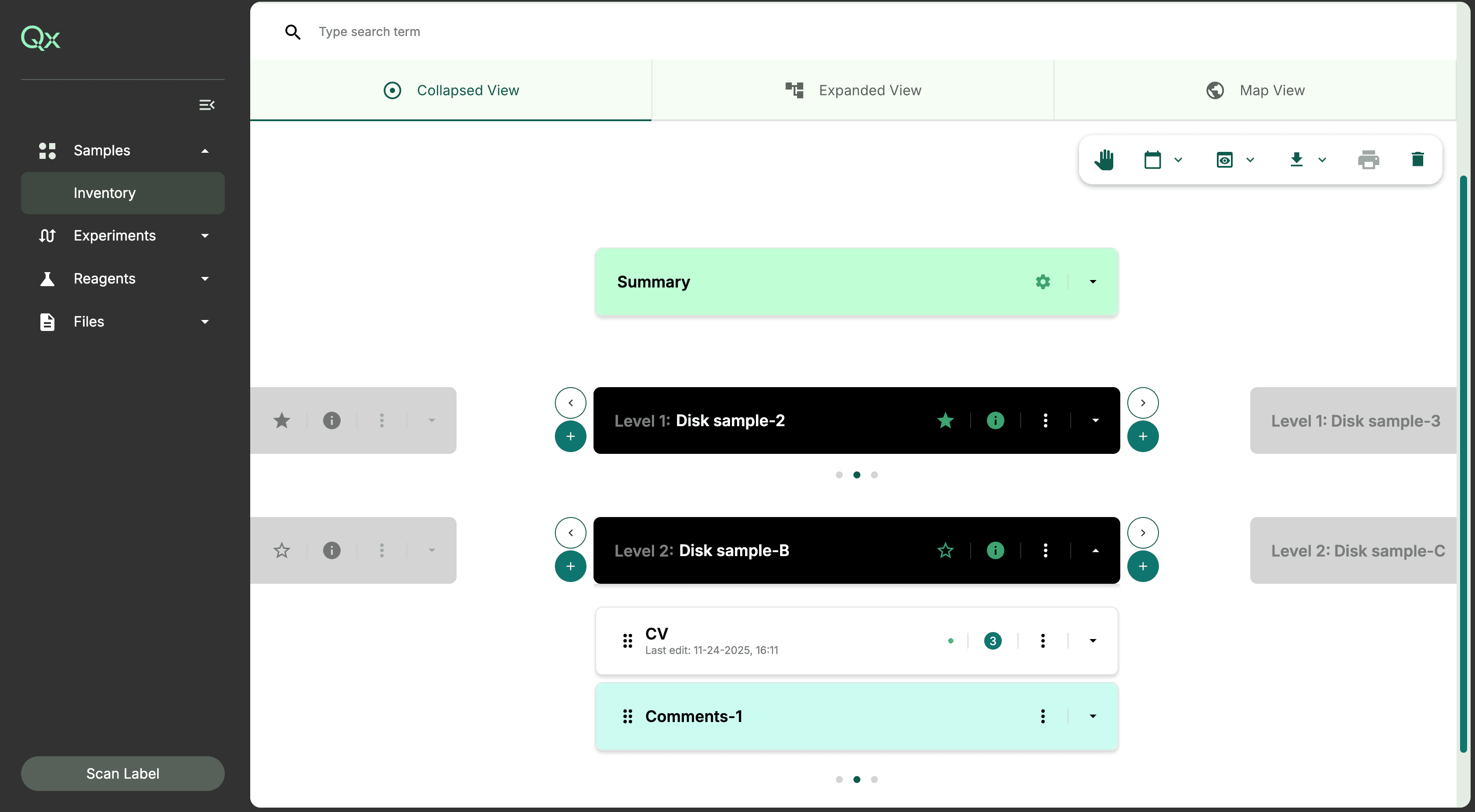Click info icon on Disk sample-2
The height and width of the screenshot is (812, 1475).
tap(995, 421)
